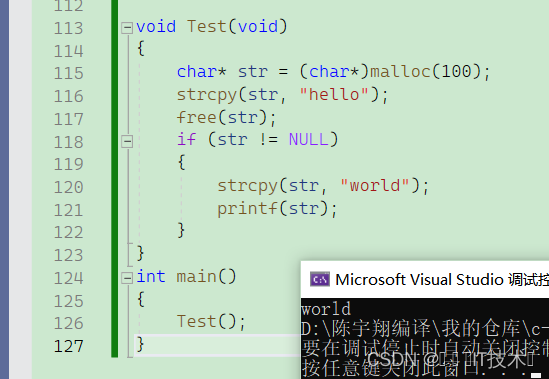Collapse the void Test(void) function block
The image size is (549, 379).
[127, 28]
